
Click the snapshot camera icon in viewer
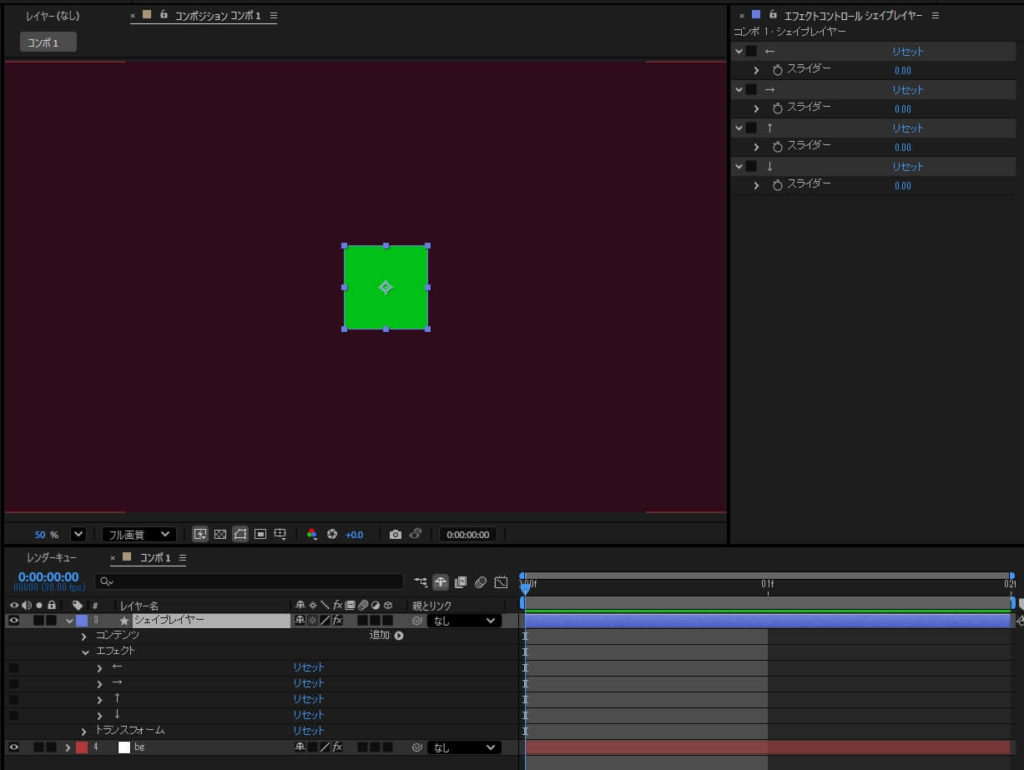[395, 534]
